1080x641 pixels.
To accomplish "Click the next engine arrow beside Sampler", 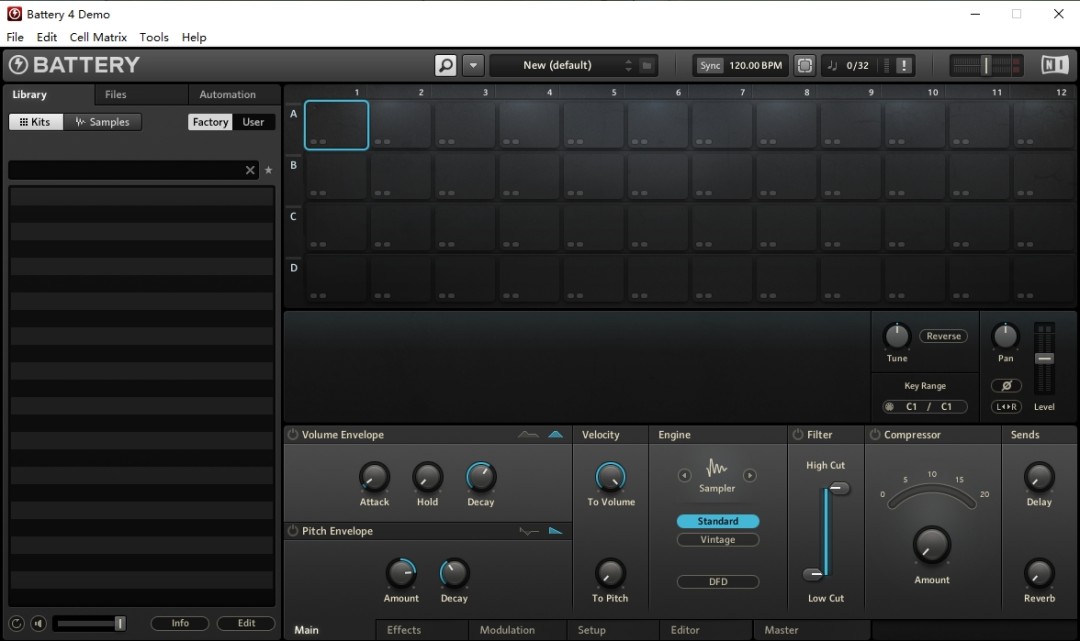I will [750, 475].
